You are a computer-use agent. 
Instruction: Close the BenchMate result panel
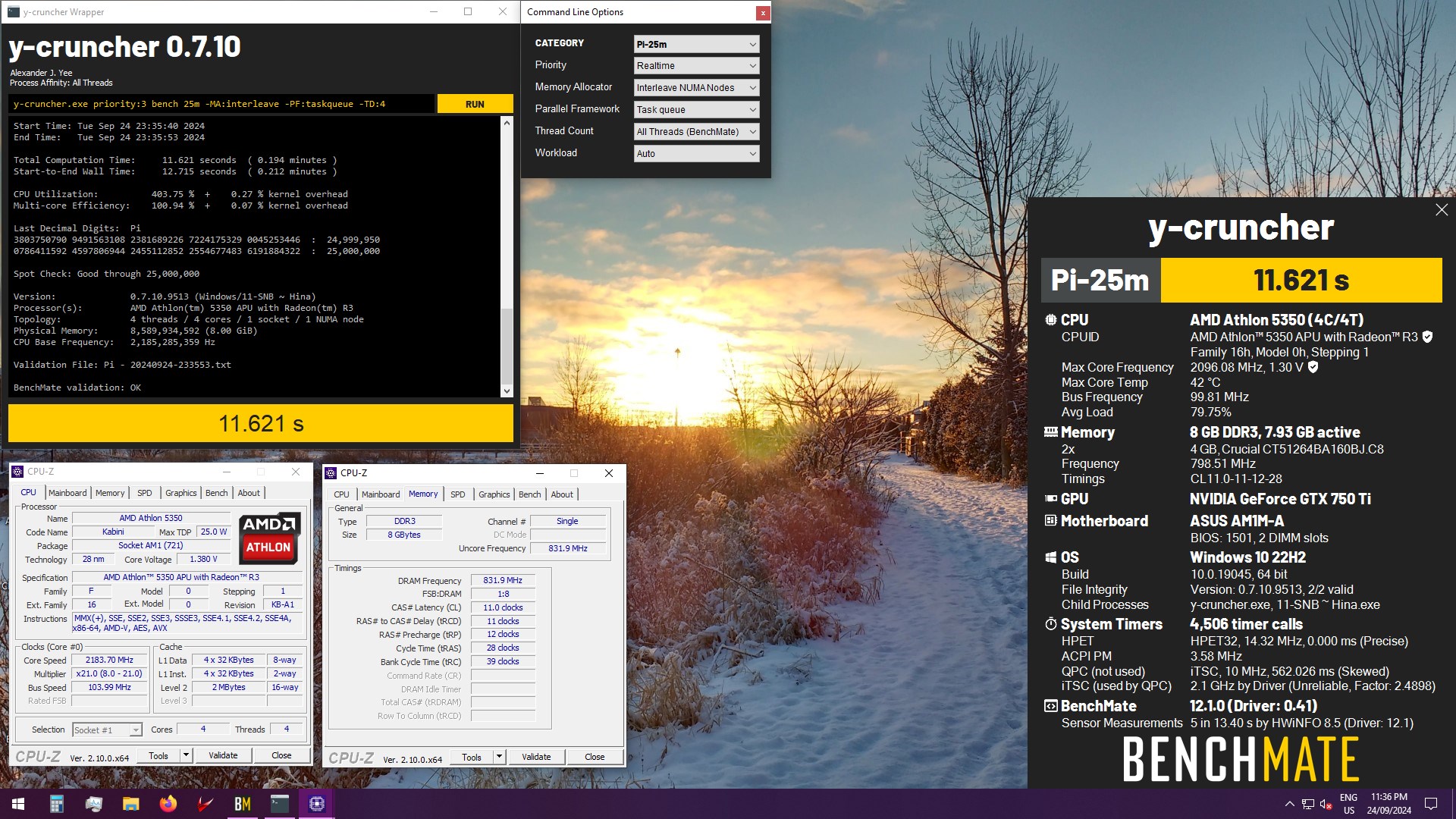pyautogui.click(x=1442, y=210)
